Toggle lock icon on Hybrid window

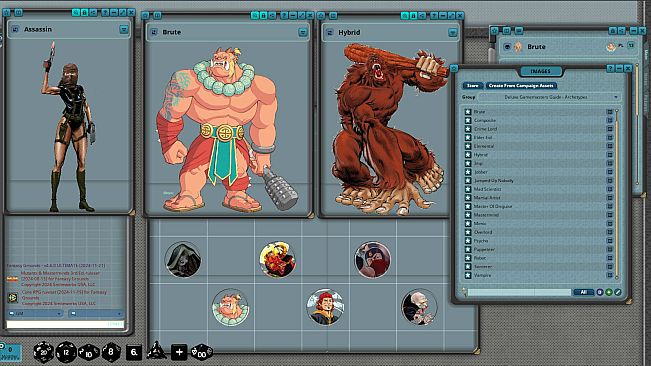pos(413,16)
